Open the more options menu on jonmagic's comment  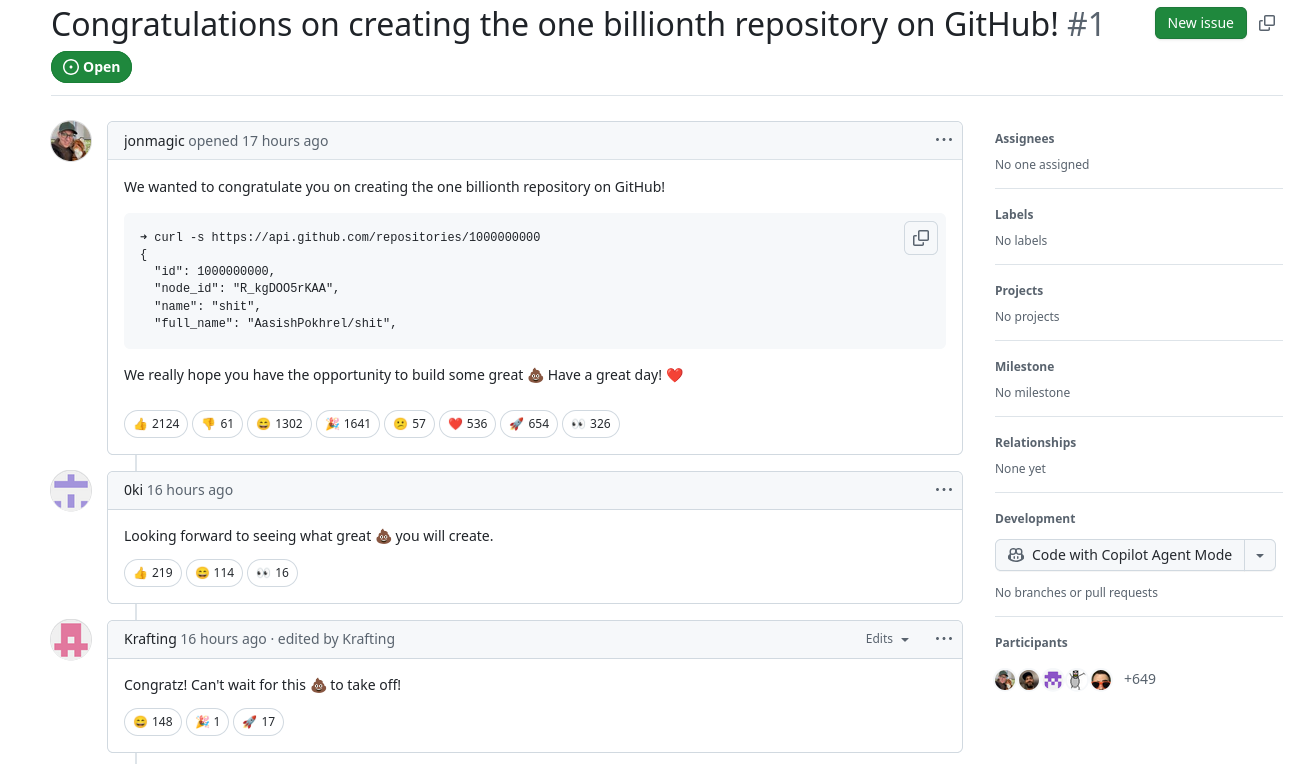point(944,140)
